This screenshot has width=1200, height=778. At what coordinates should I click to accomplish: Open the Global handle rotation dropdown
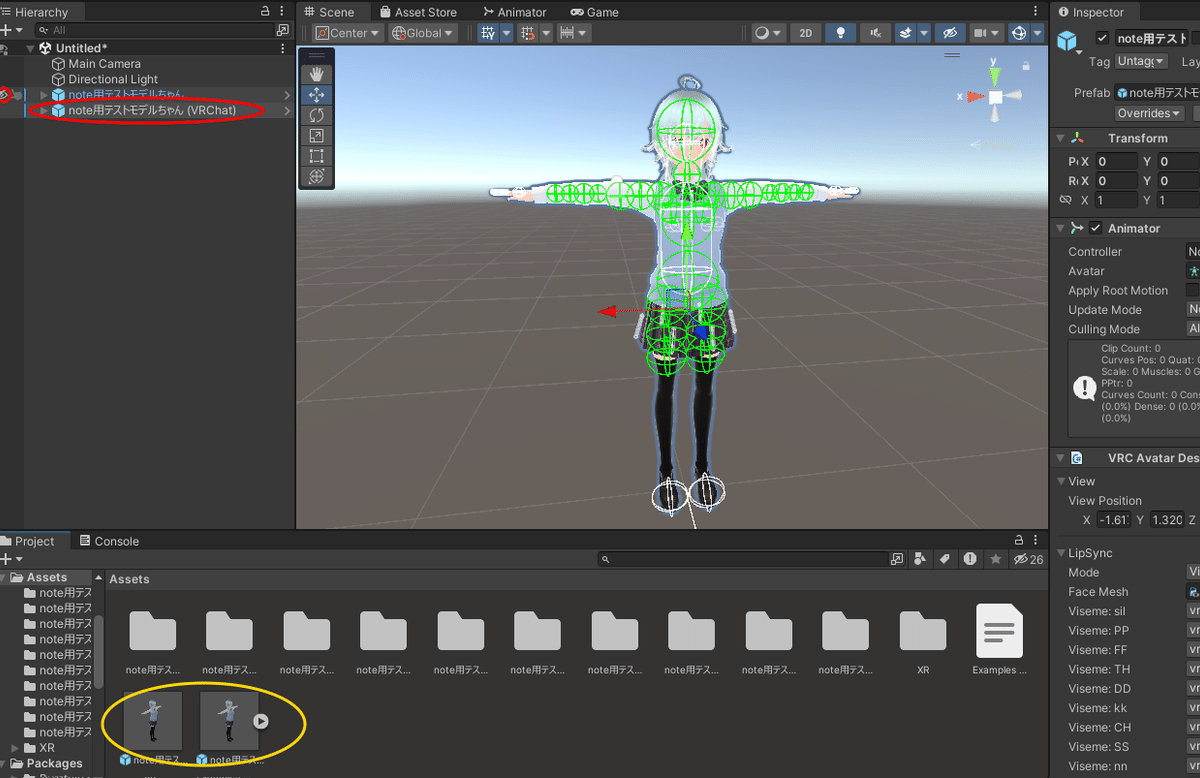(424, 33)
